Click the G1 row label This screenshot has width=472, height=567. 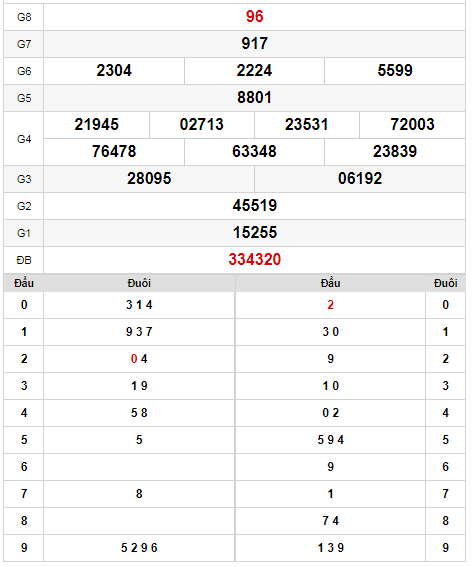pyautogui.click(x=24, y=233)
